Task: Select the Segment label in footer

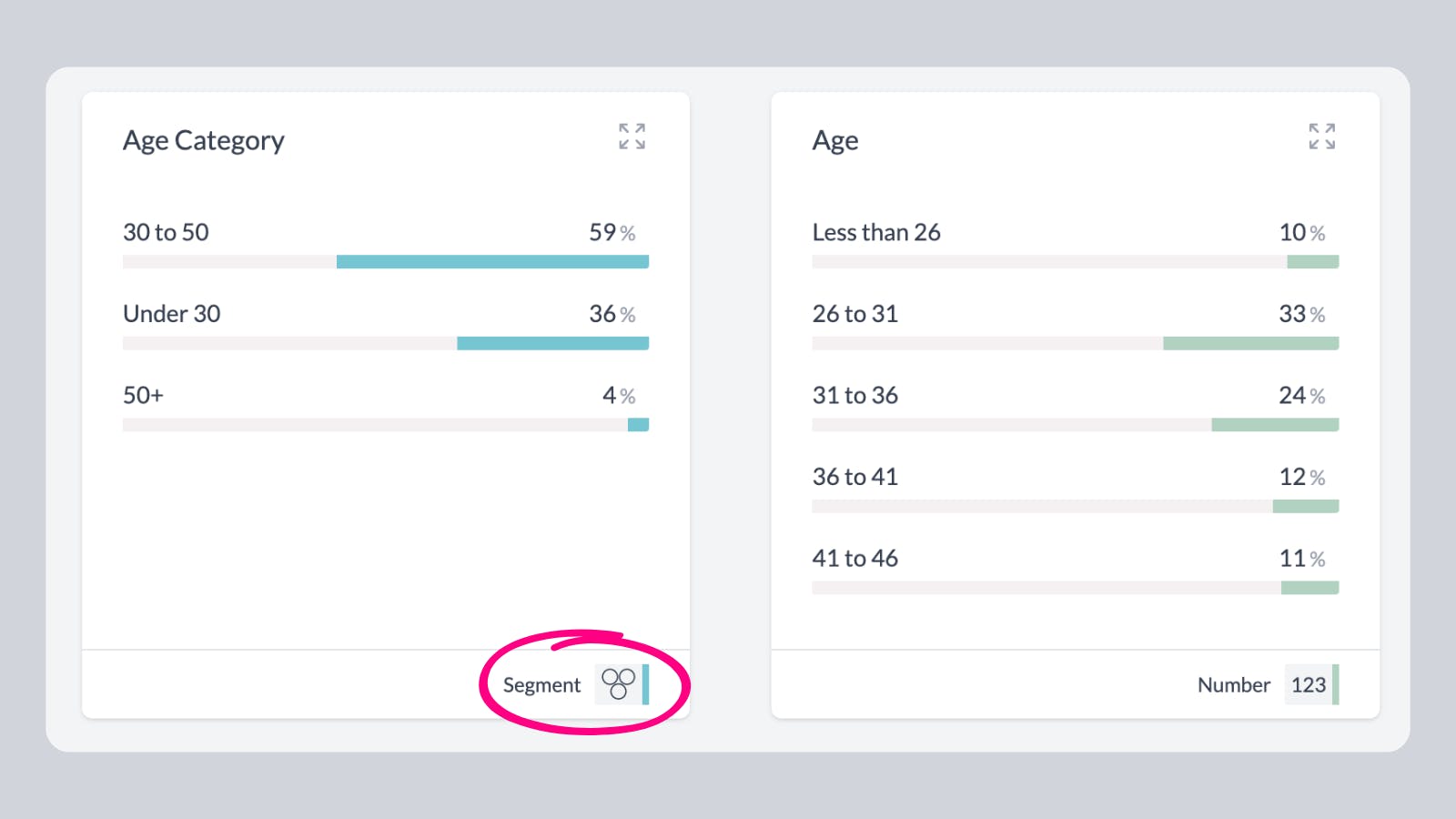Action: 541,685
